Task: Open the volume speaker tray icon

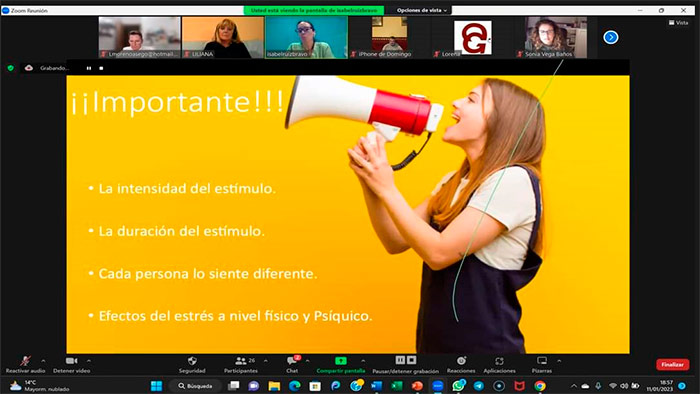Action: 624,386
